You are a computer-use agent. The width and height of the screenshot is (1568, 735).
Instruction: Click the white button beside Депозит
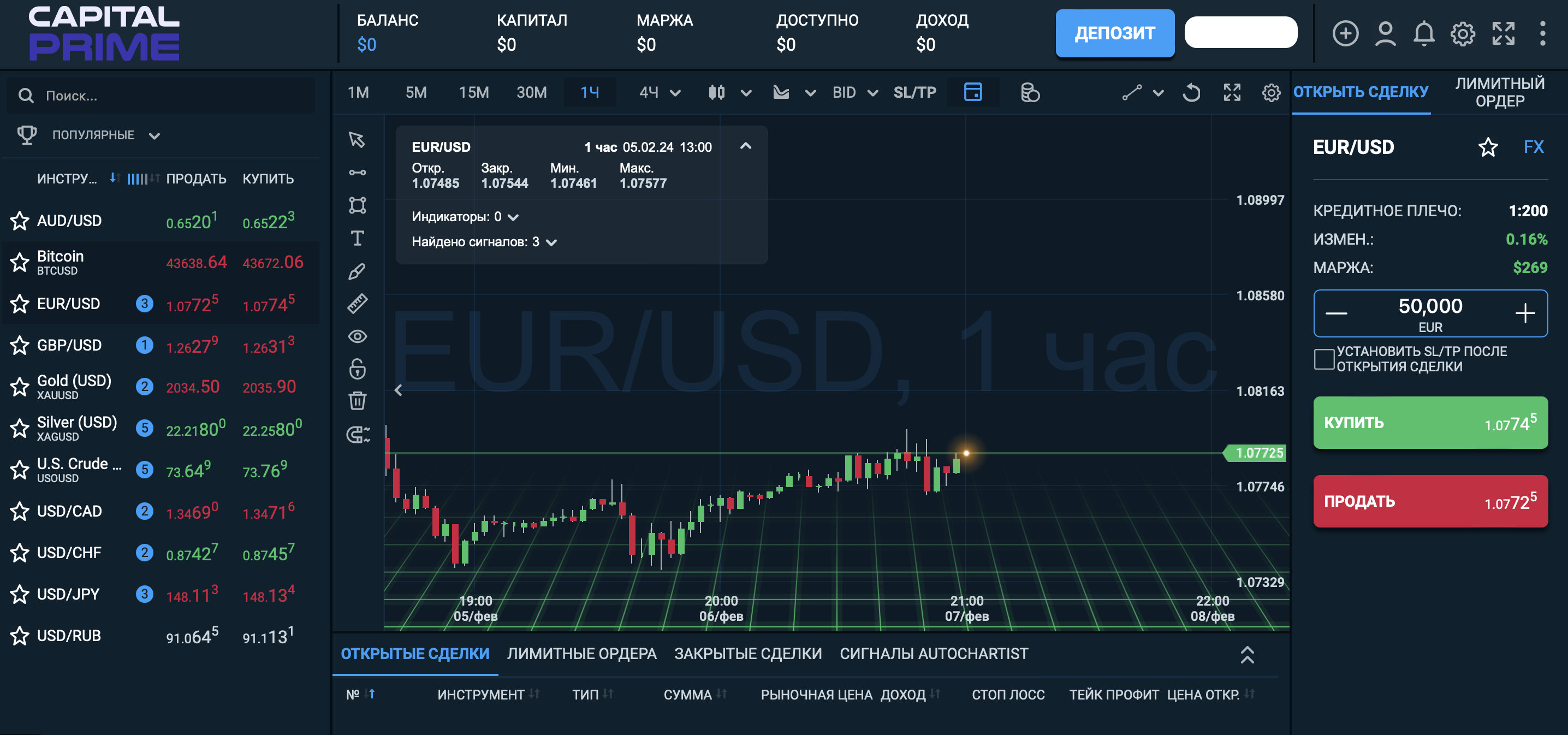(x=1240, y=32)
